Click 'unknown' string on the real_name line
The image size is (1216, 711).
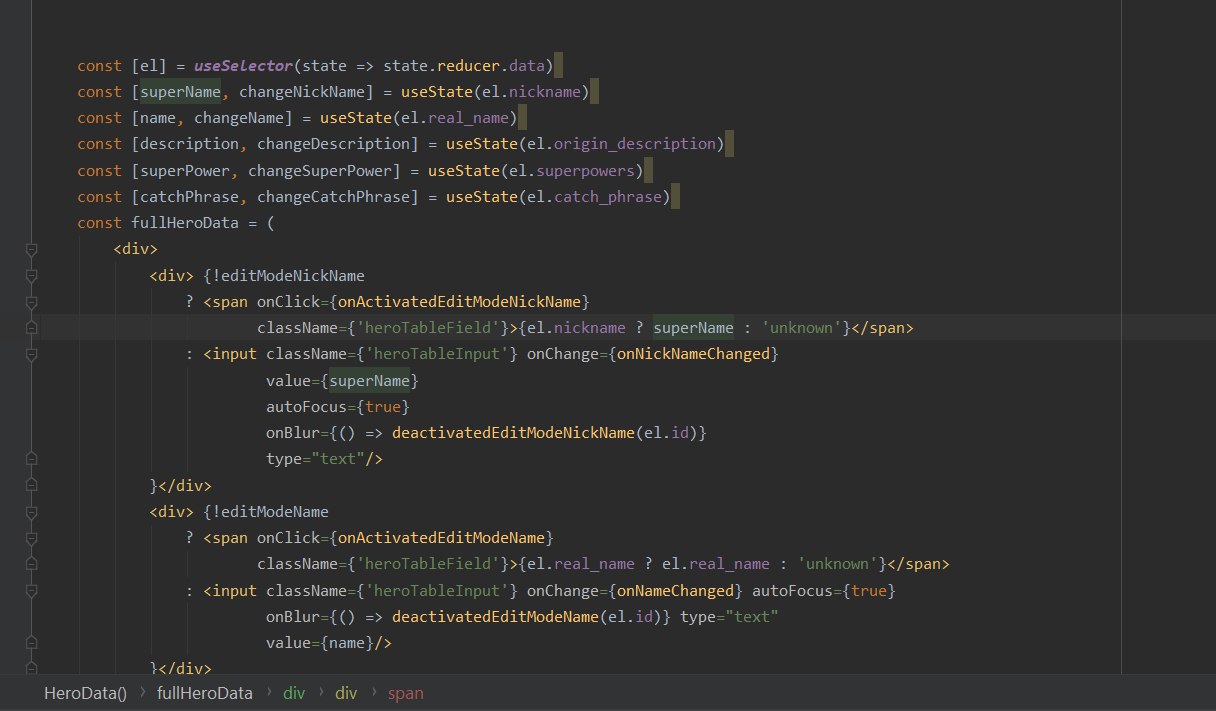tap(839, 564)
